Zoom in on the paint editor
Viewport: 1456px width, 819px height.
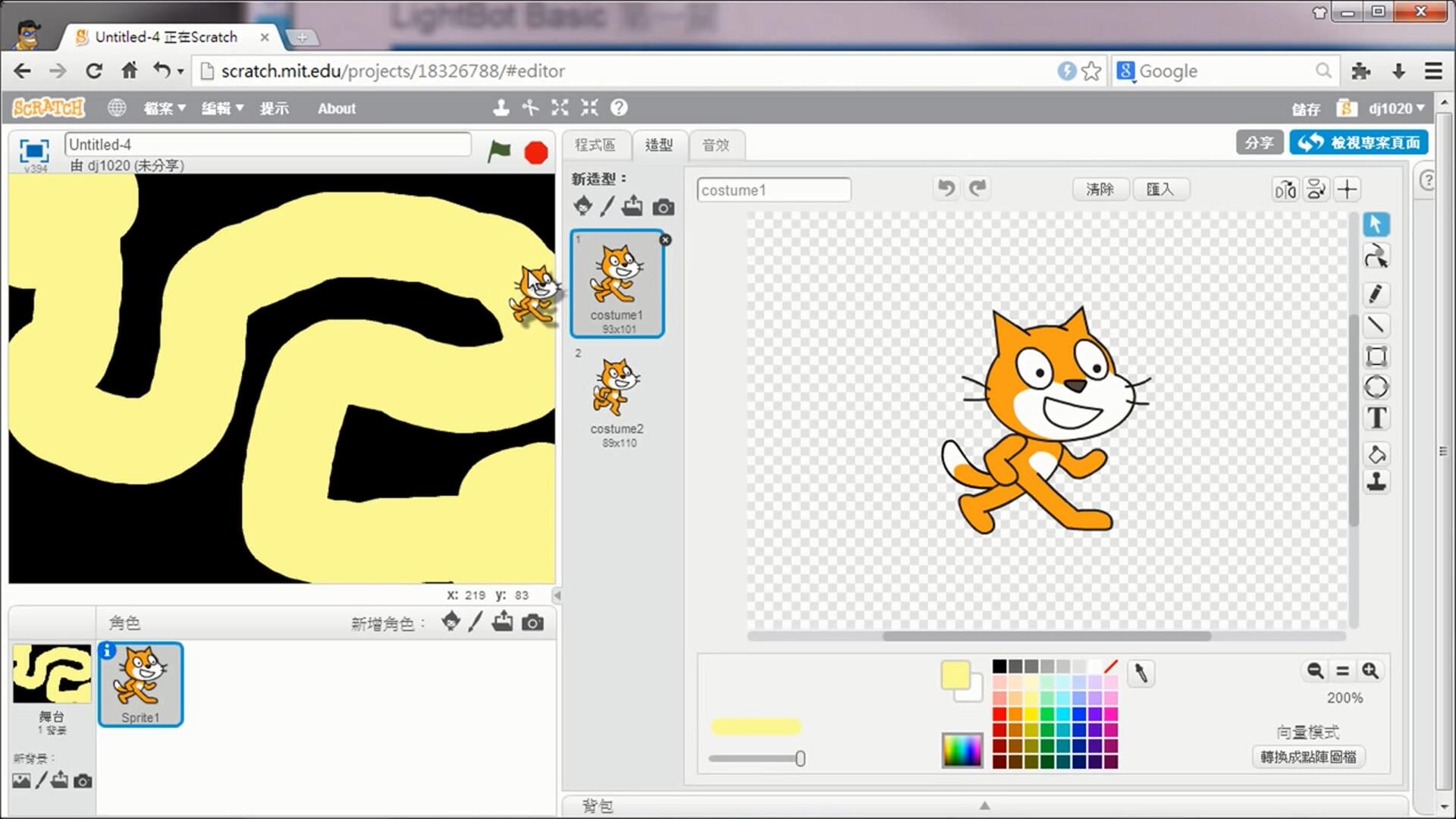point(1370,670)
